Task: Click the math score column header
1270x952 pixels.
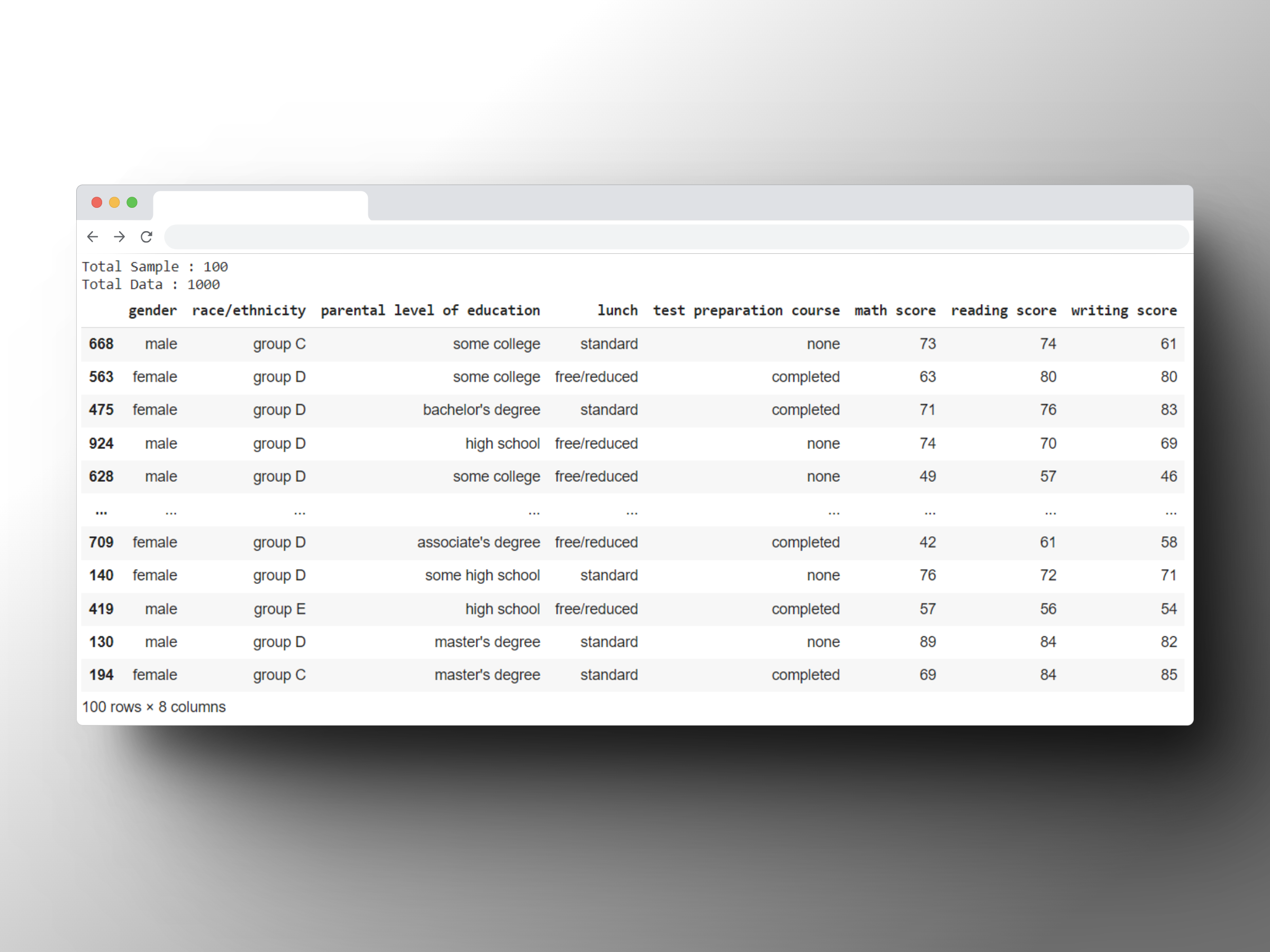Action: [894, 310]
